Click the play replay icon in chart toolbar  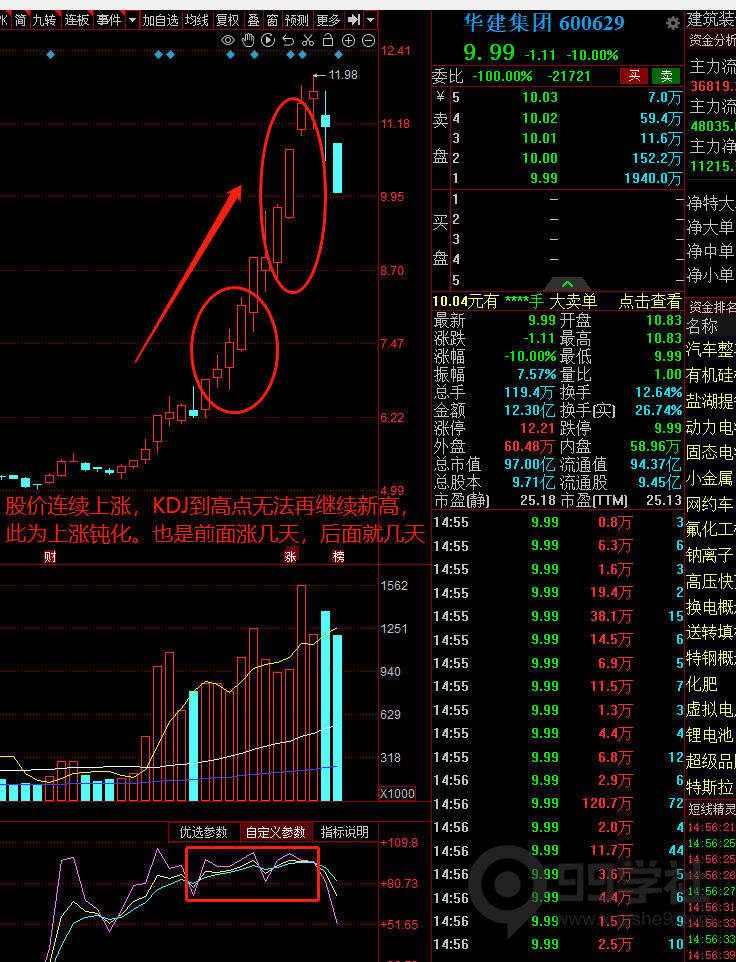pyautogui.click(x=268, y=40)
